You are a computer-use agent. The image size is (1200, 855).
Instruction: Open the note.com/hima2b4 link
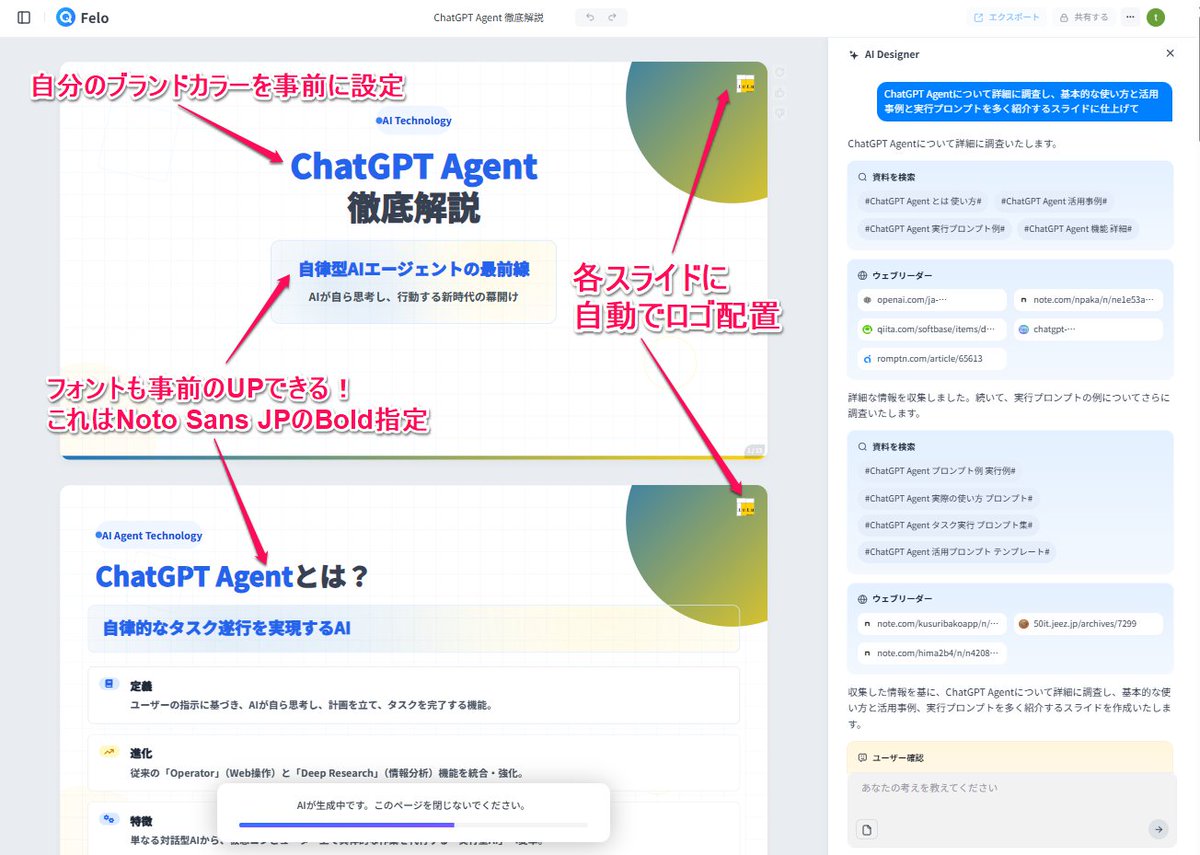pyautogui.click(x=932, y=653)
